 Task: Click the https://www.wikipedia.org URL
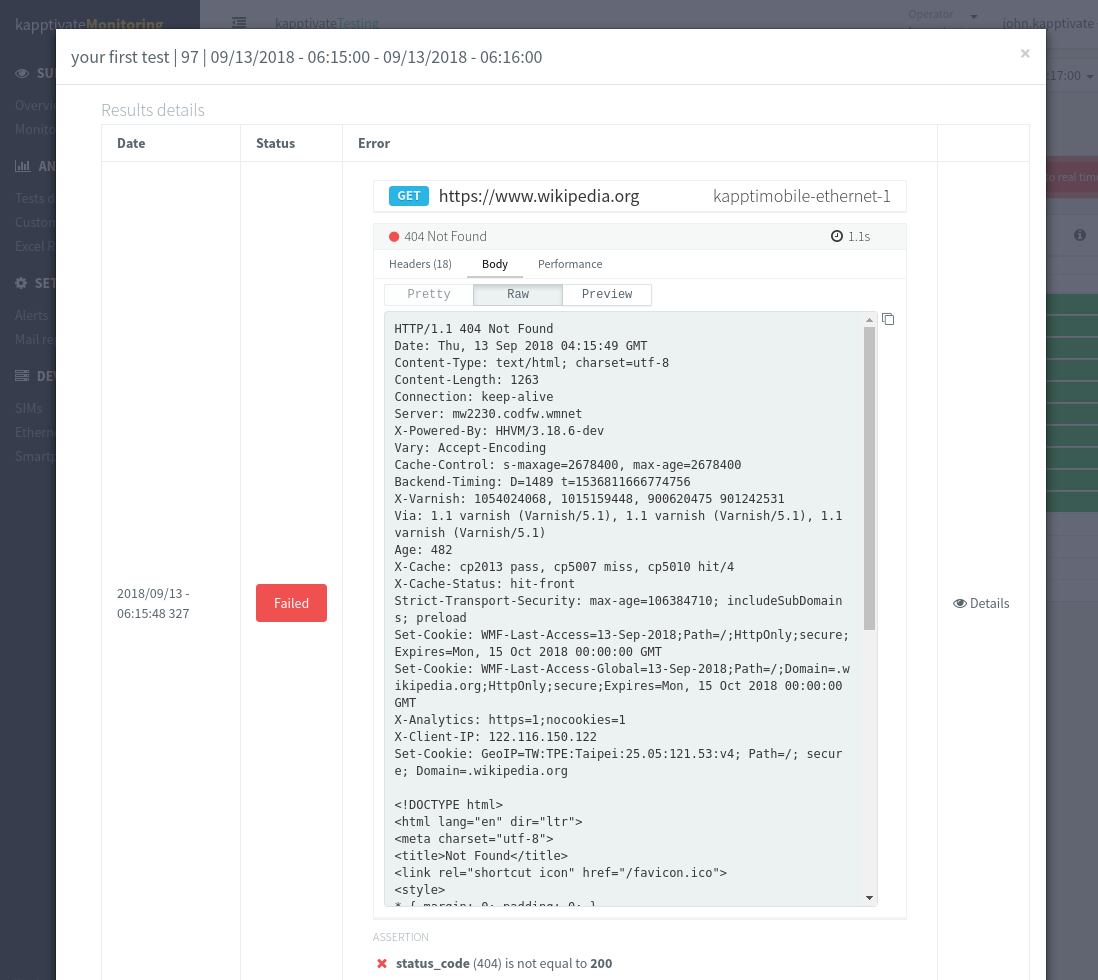(539, 196)
